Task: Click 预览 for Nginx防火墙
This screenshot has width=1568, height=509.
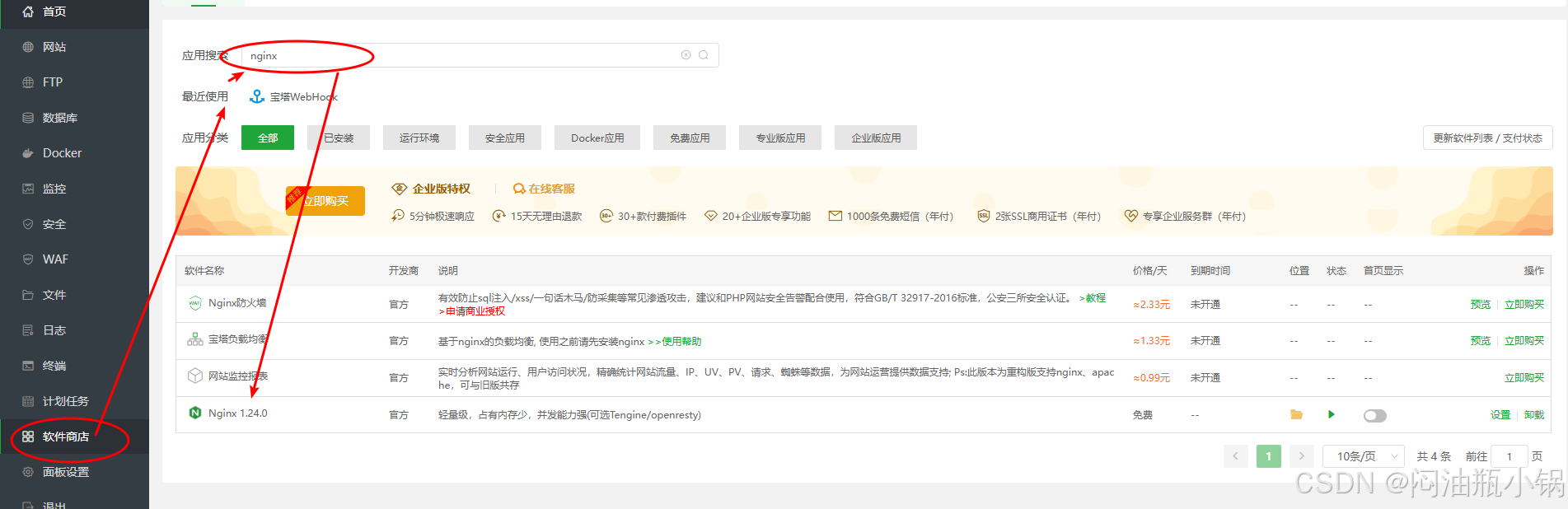Action: 1481,305
